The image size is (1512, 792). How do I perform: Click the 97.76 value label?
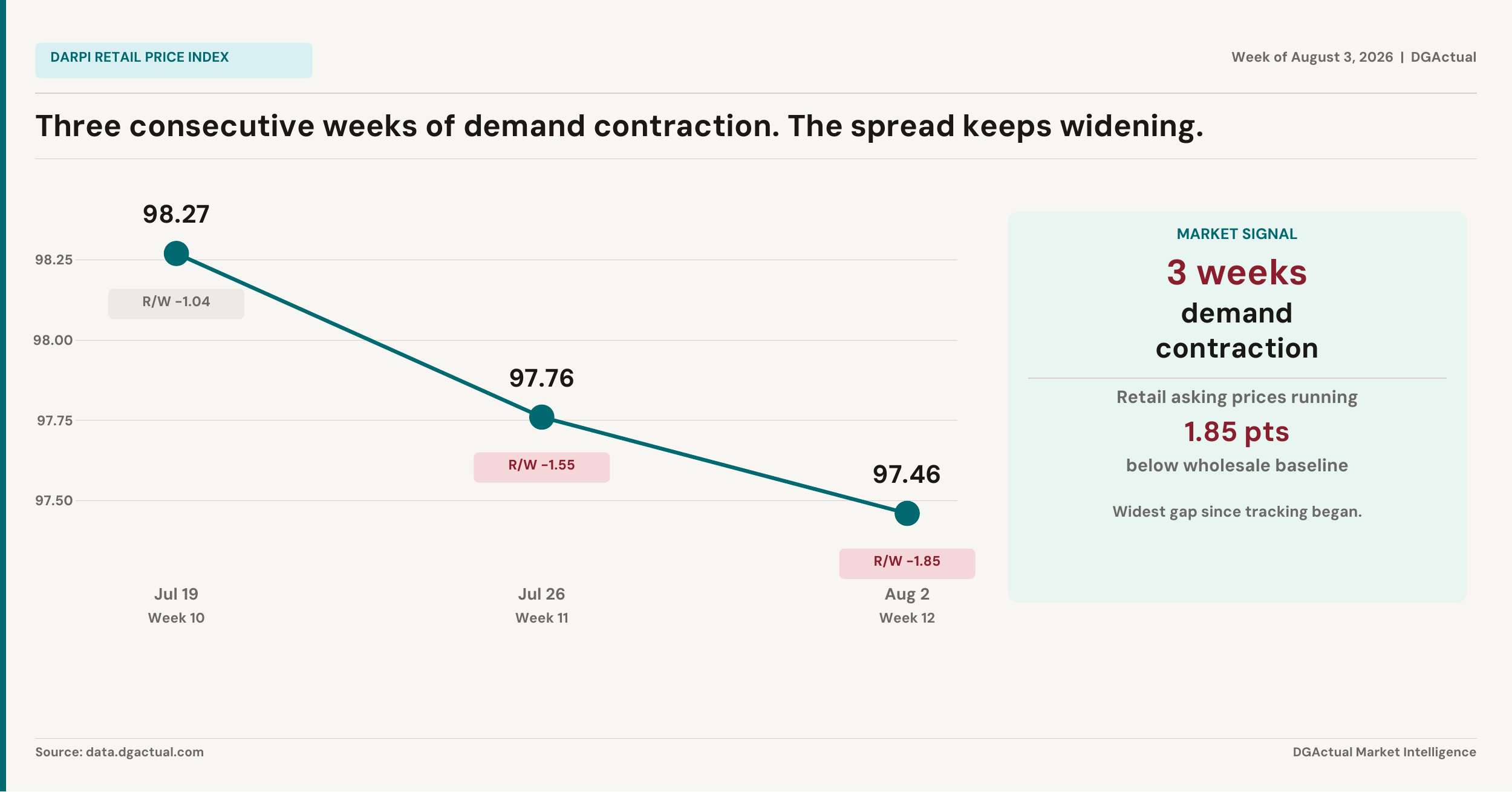tap(541, 378)
